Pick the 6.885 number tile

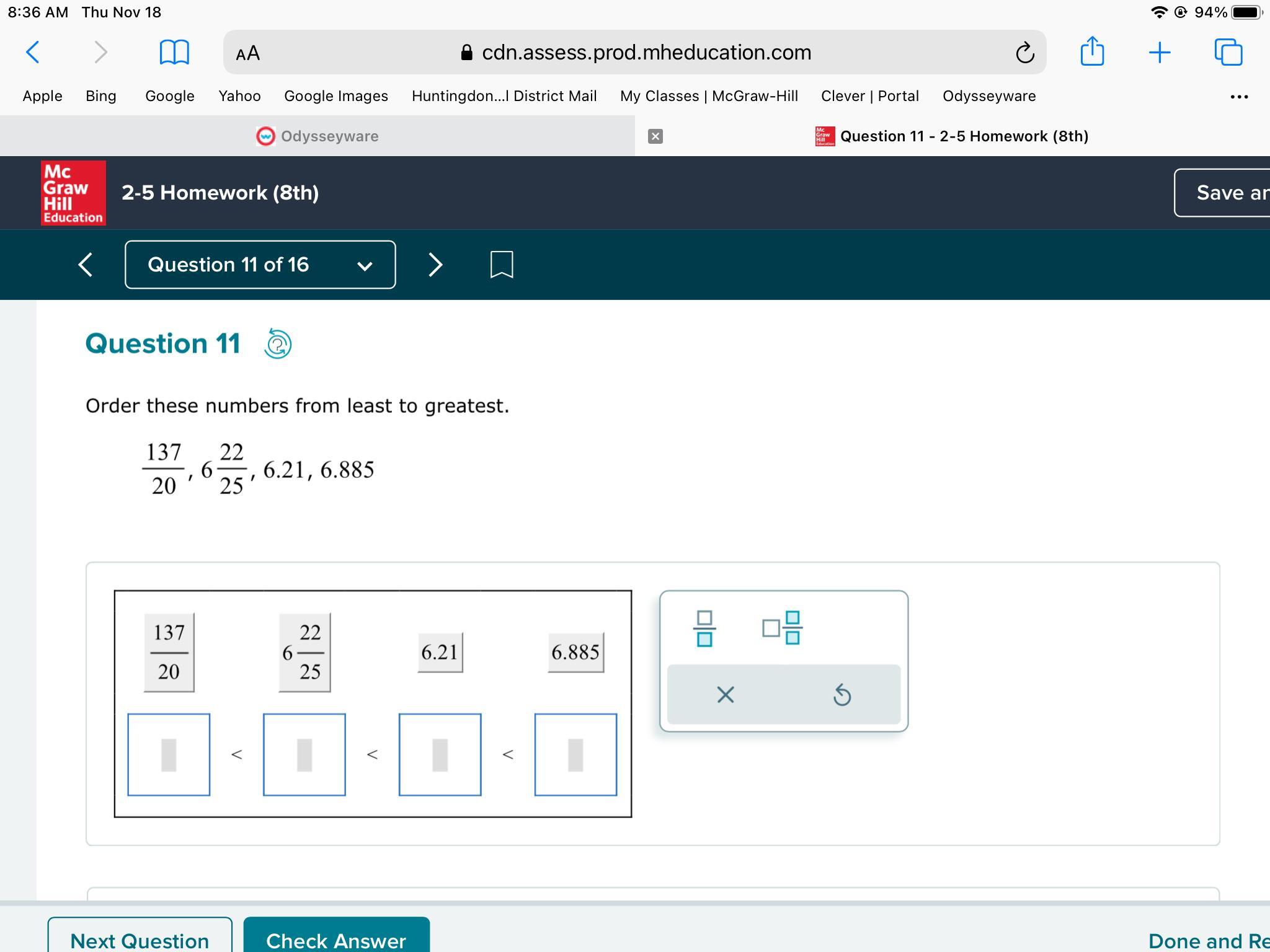coord(575,652)
